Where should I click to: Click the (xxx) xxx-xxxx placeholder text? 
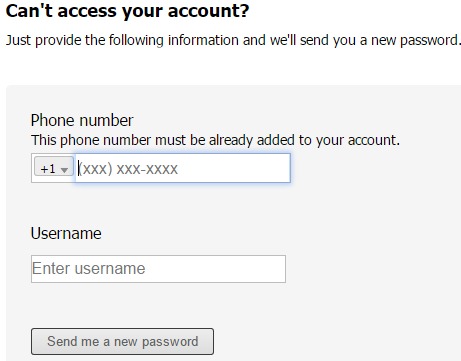128,169
